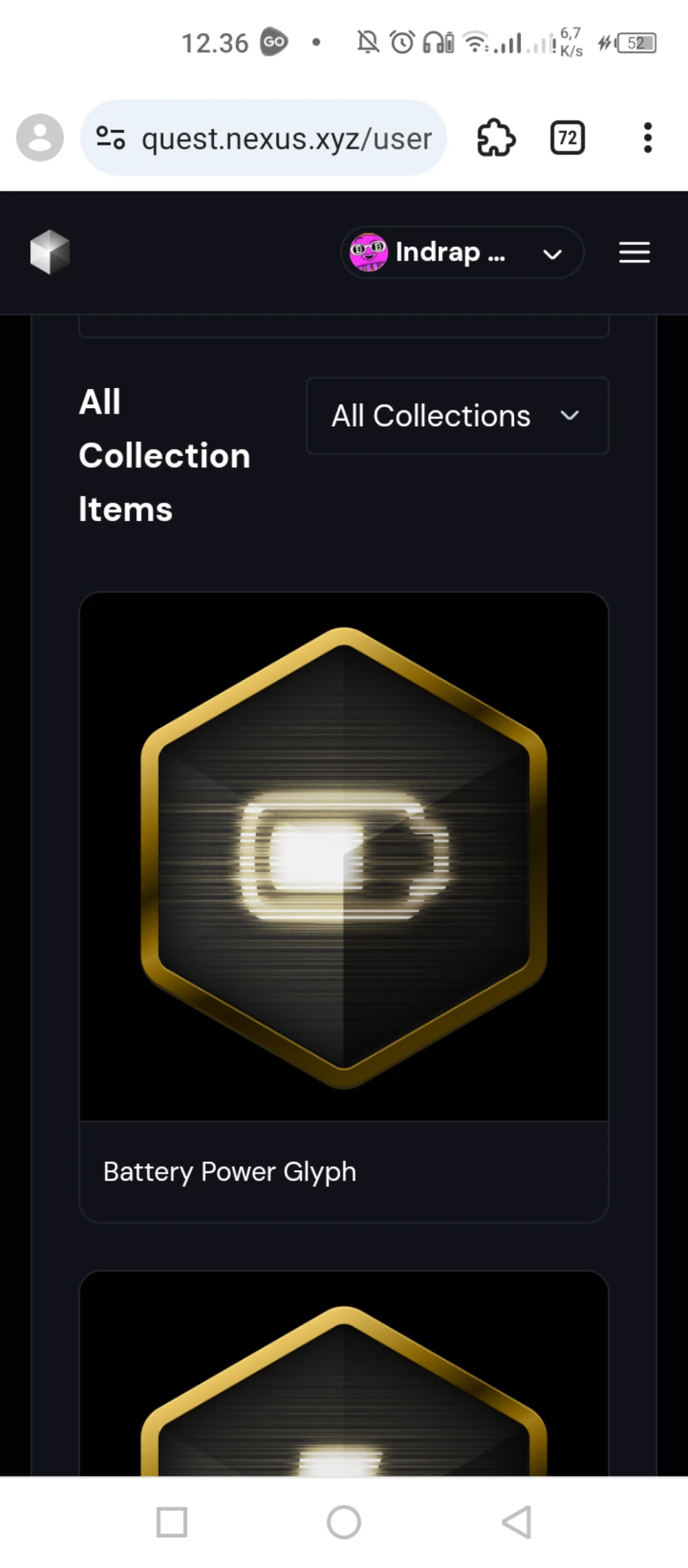Click the Battery Power Glyph title label

coord(230,1172)
